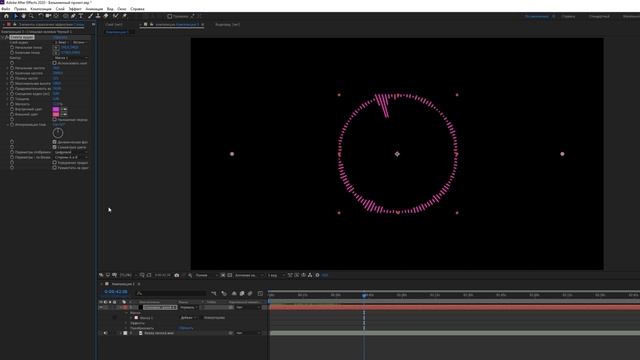
Task: Switch to the Default workspace button
Action: [x=537, y=16]
